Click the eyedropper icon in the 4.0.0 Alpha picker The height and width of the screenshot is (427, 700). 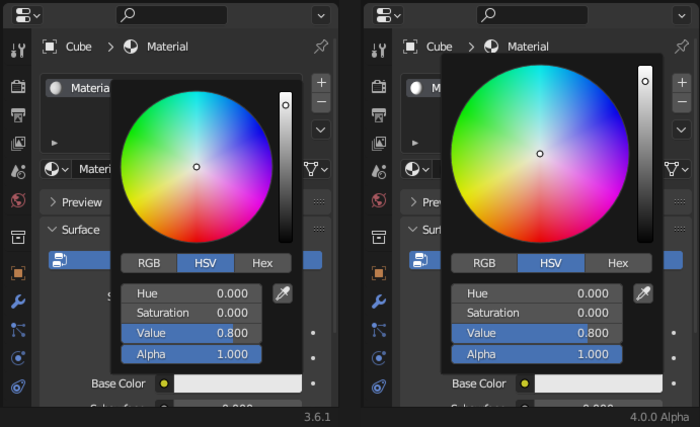click(x=642, y=293)
